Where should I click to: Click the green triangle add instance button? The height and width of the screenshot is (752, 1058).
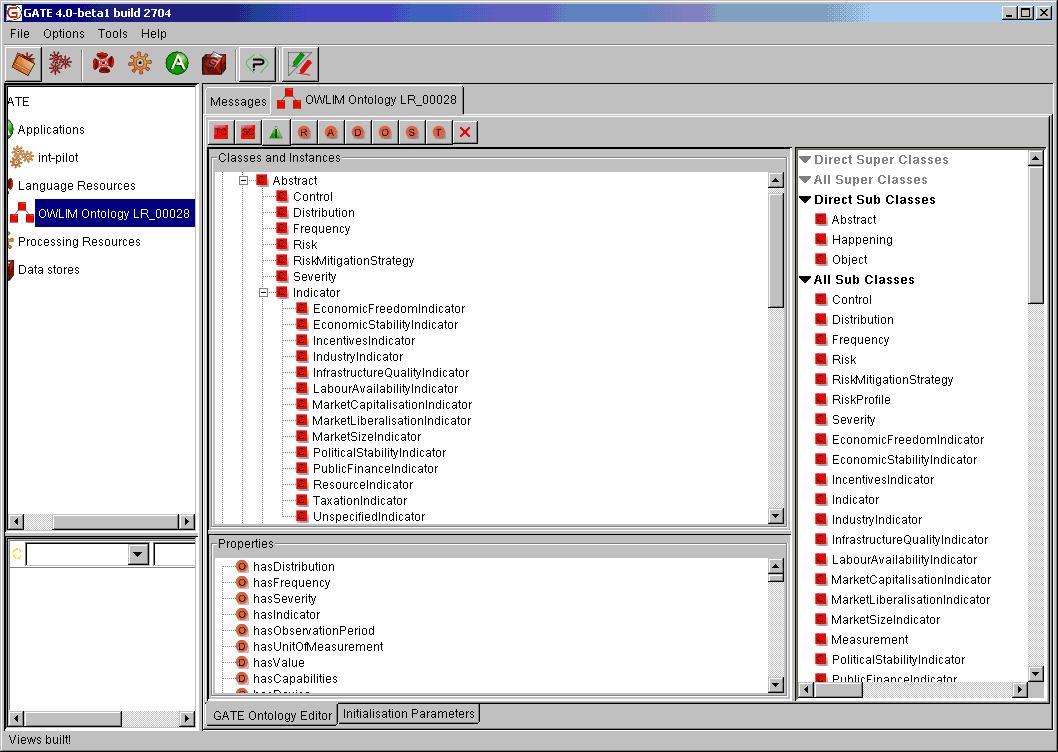click(x=276, y=132)
